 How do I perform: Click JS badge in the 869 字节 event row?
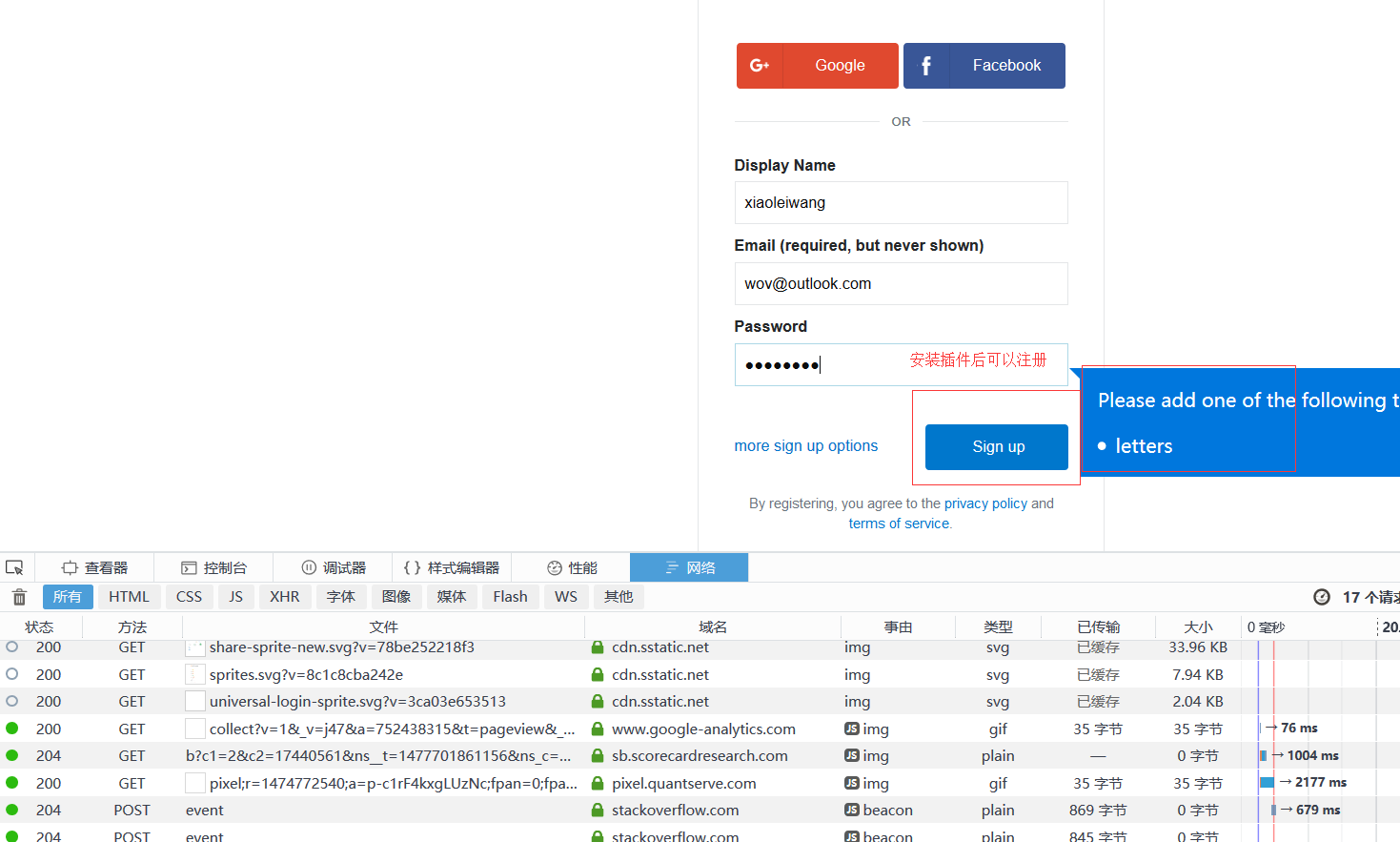(x=852, y=810)
